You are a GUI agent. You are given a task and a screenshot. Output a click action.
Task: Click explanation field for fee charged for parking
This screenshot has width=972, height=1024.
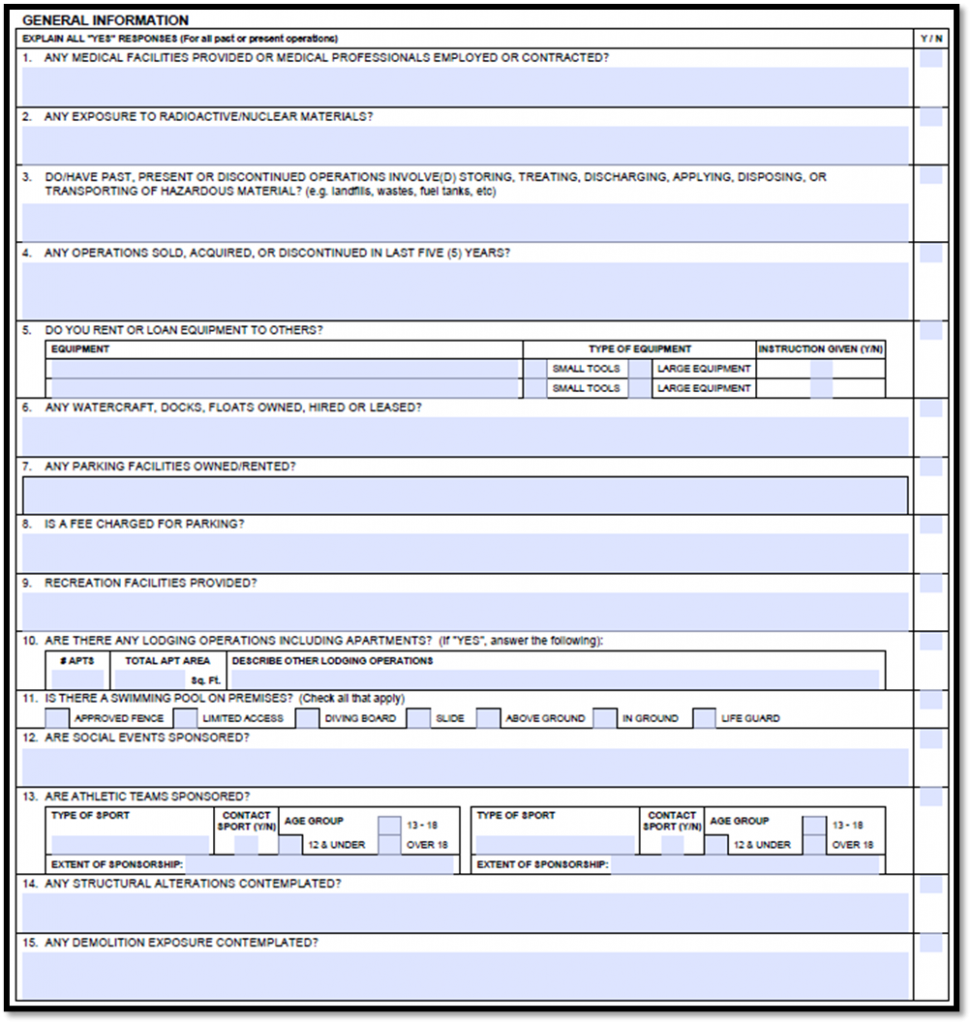pyautogui.click(x=465, y=553)
